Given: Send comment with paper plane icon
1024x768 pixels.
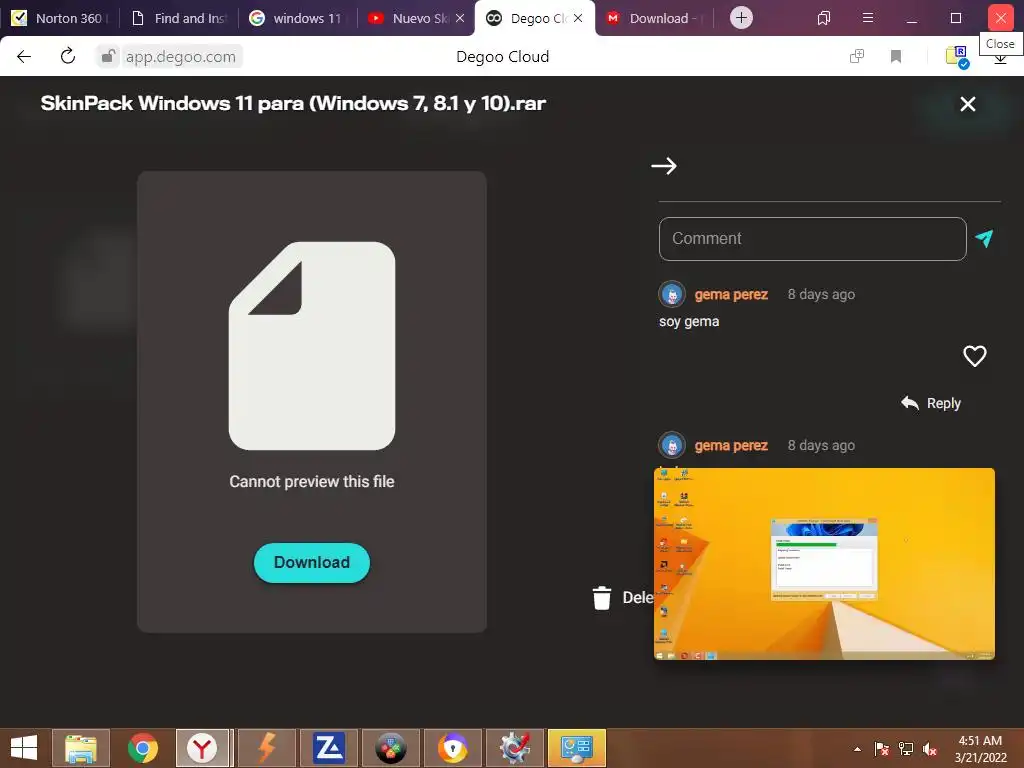Looking at the screenshot, I should 984,238.
